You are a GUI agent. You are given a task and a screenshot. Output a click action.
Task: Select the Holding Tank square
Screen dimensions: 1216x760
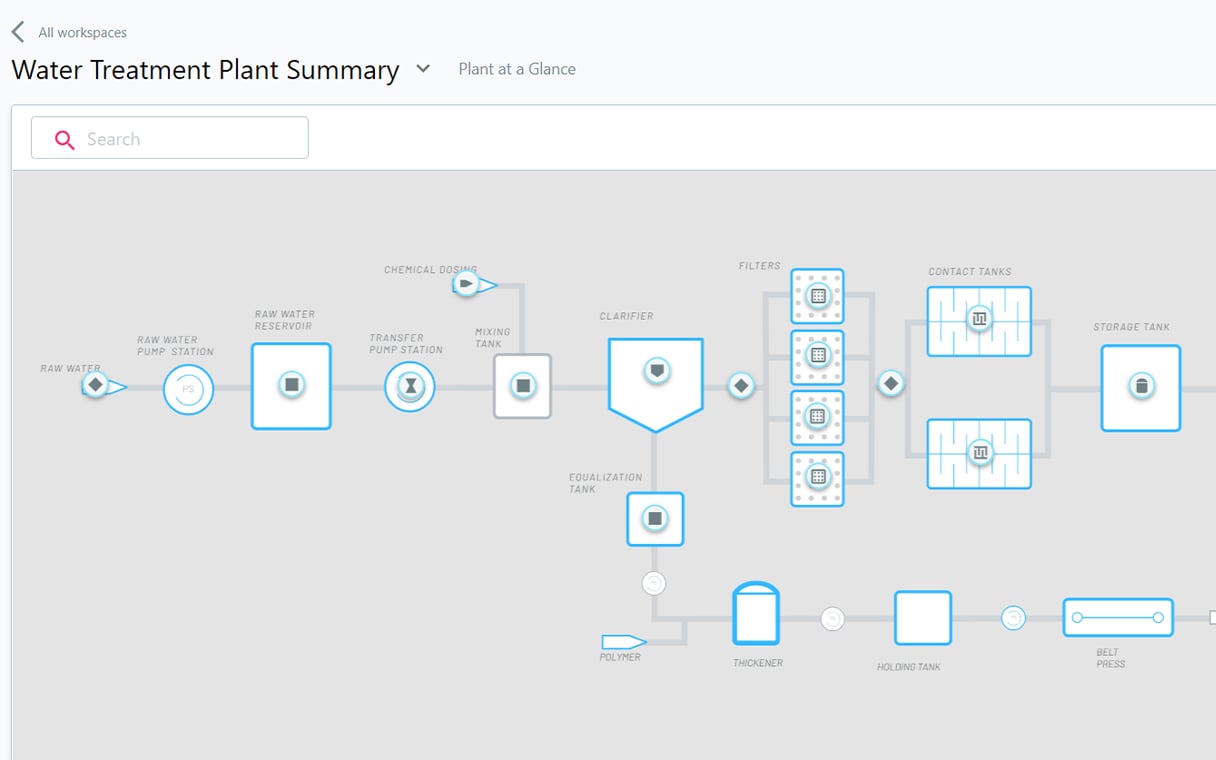[922, 618]
